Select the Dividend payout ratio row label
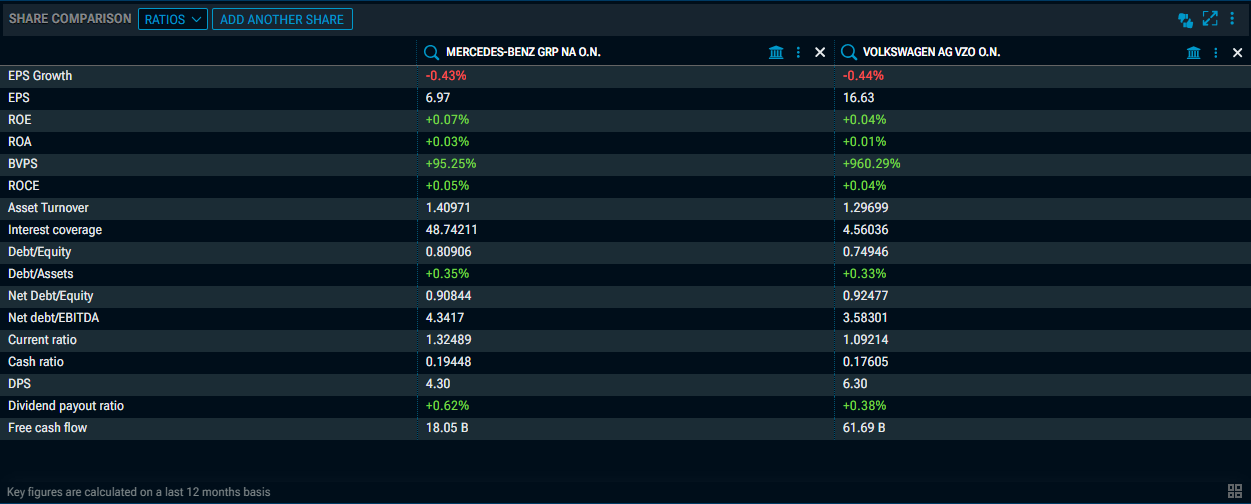Image resolution: width=1251 pixels, height=504 pixels. point(66,406)
